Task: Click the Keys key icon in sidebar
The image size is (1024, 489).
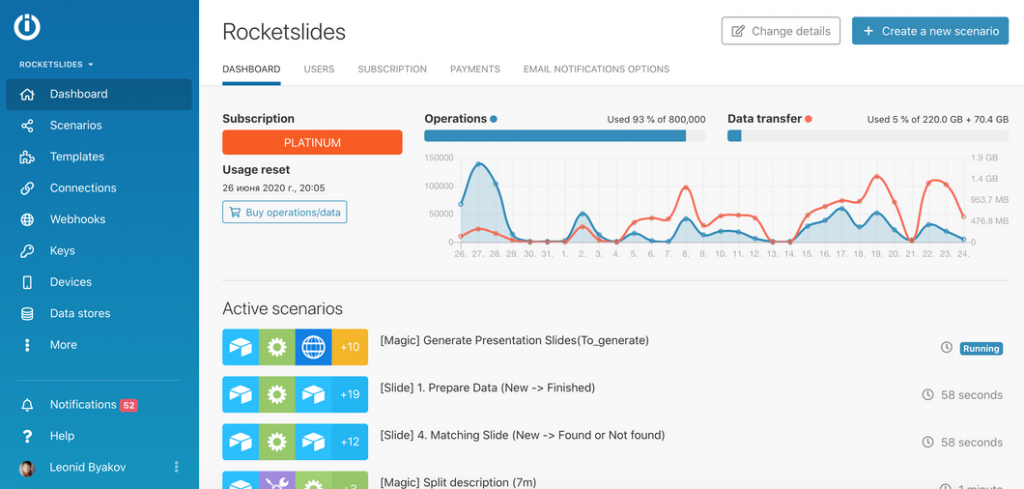Action: pos(27,251)
